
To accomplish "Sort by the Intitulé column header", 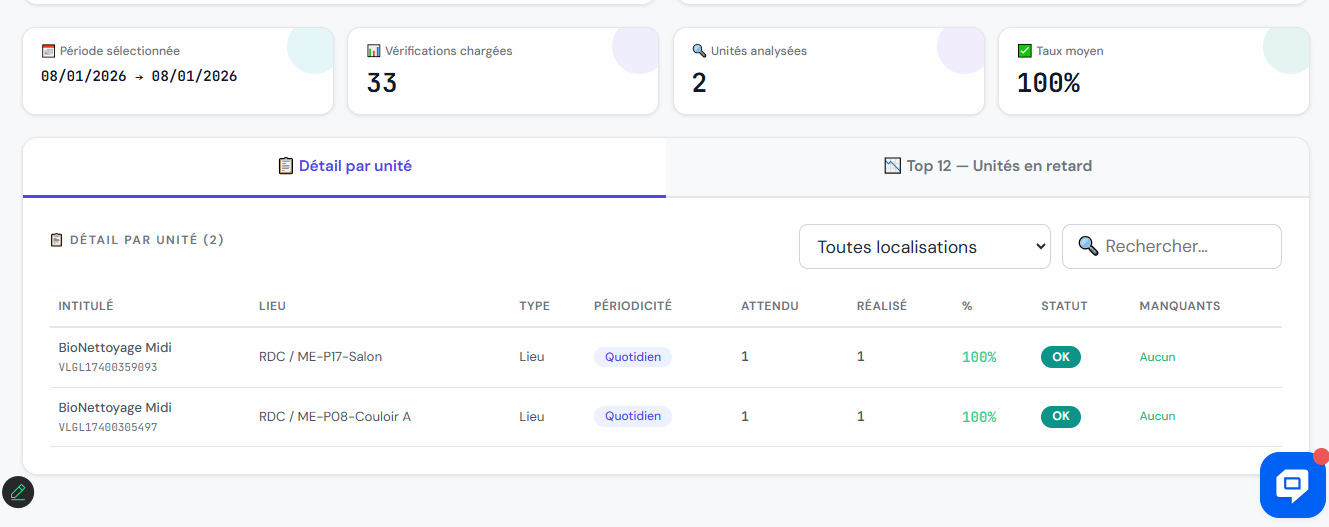I will point(86,306).
